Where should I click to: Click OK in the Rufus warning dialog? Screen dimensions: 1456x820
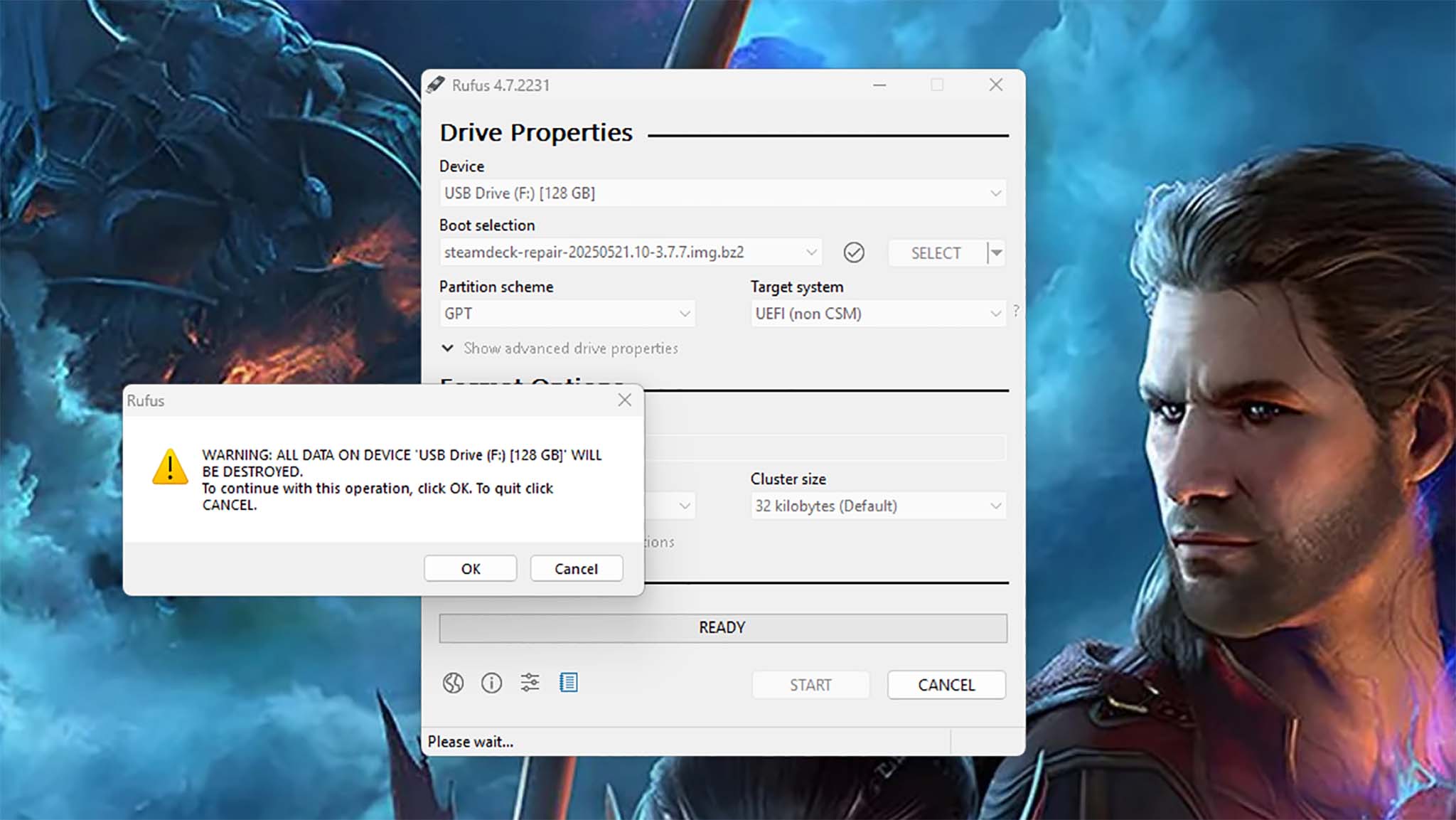point(470,568)
